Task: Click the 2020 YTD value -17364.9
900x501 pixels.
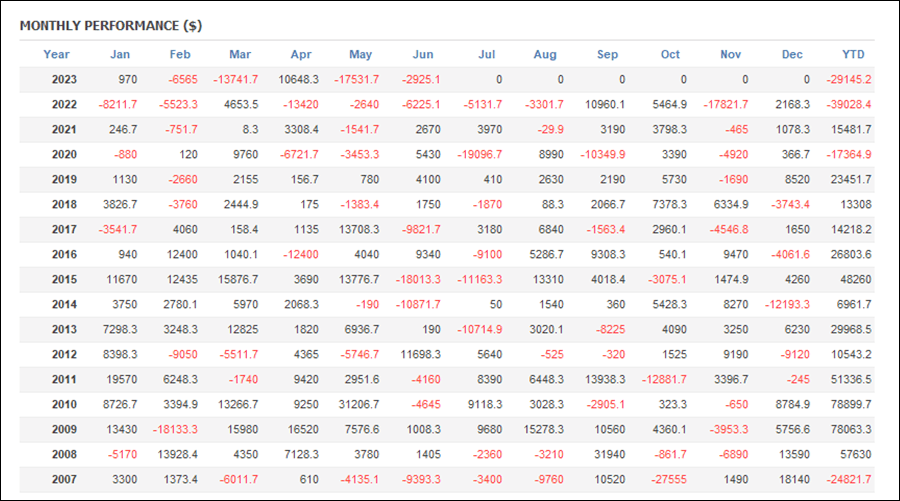Action: [x=848, y=154]
